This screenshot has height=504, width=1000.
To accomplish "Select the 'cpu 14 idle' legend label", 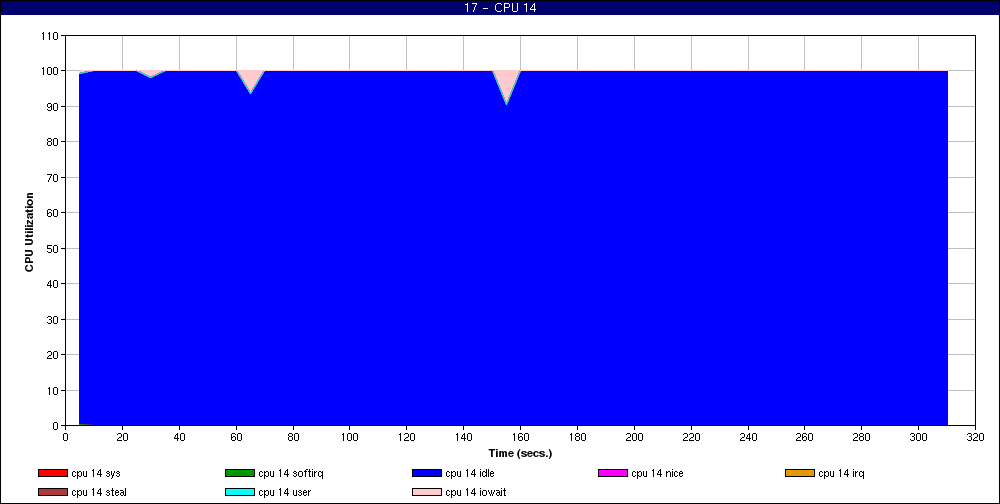I will [469, 473].
